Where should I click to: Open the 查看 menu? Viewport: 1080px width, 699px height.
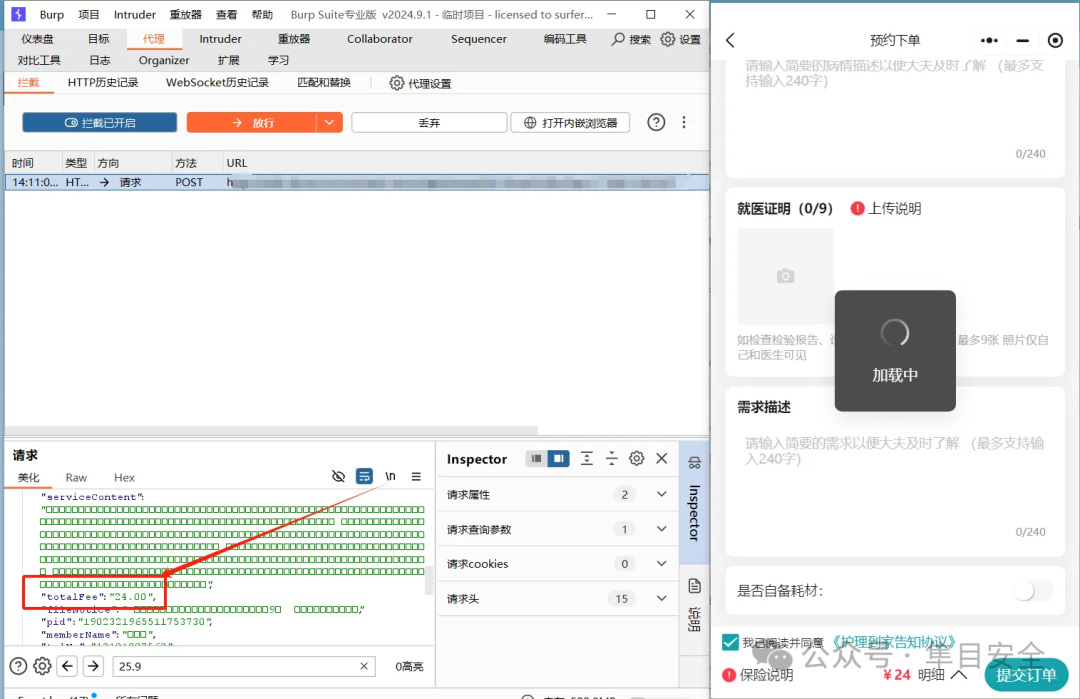(227, 14)
